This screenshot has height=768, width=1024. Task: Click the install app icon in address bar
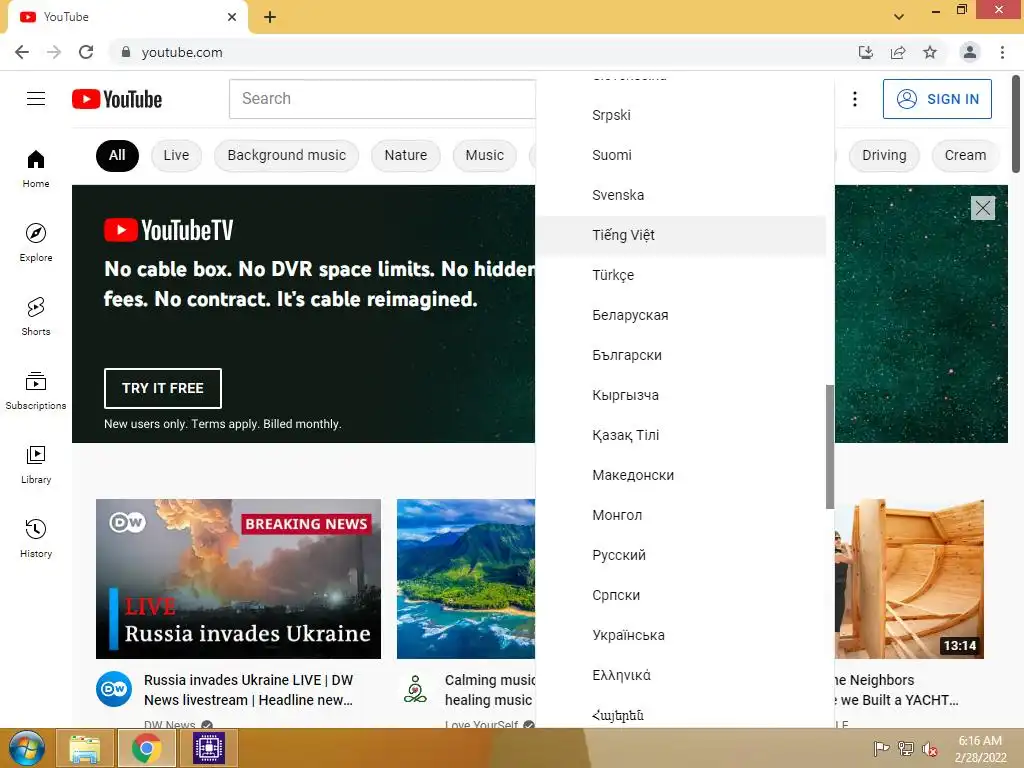click(x=866, y=52)
